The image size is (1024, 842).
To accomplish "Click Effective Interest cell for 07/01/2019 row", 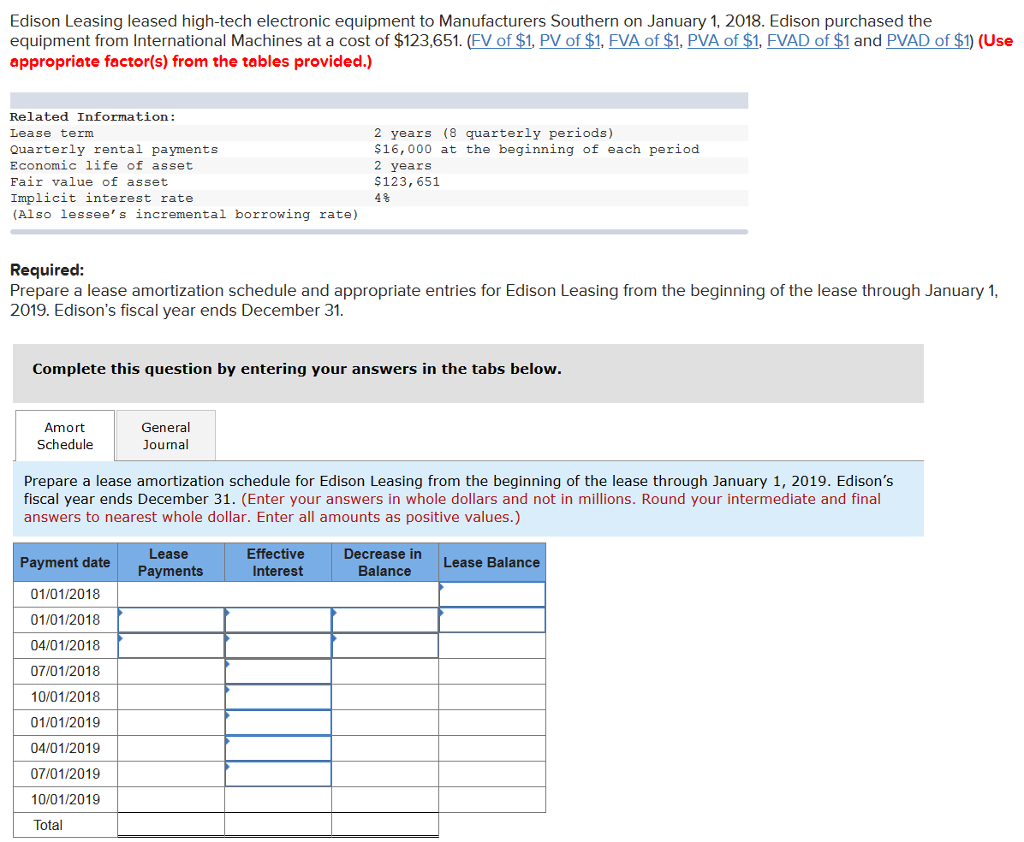I will (x=278, y=774).
